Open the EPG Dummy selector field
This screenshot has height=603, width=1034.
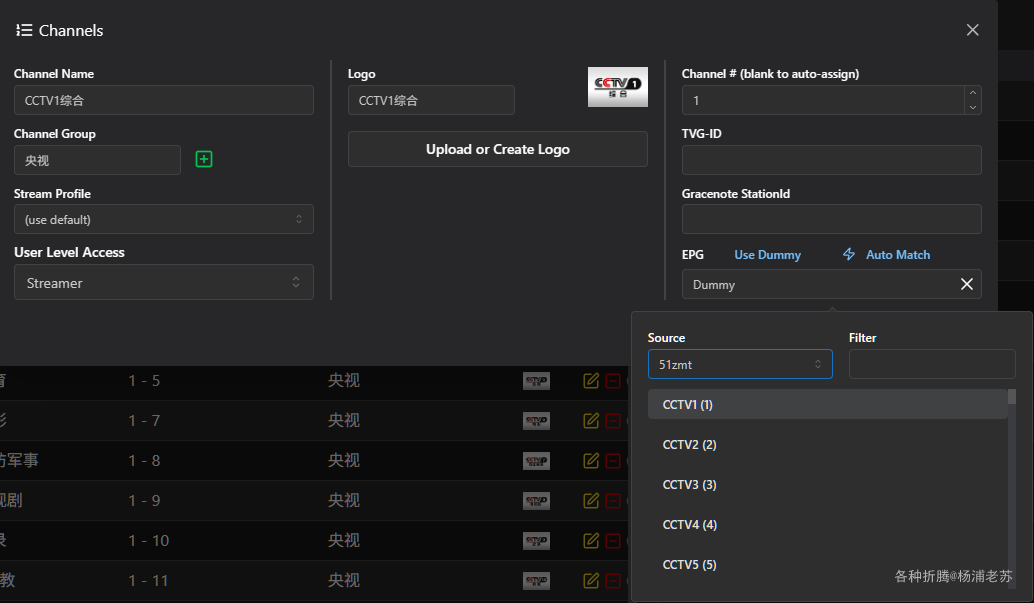(x=832, y=284)
